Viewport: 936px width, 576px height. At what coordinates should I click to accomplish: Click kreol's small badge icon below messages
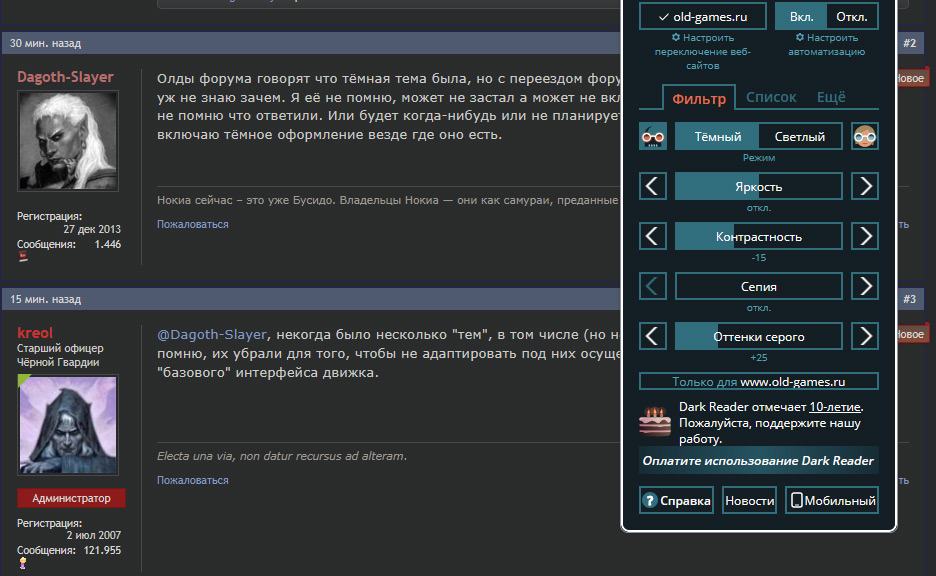click(x=23, y=563)
